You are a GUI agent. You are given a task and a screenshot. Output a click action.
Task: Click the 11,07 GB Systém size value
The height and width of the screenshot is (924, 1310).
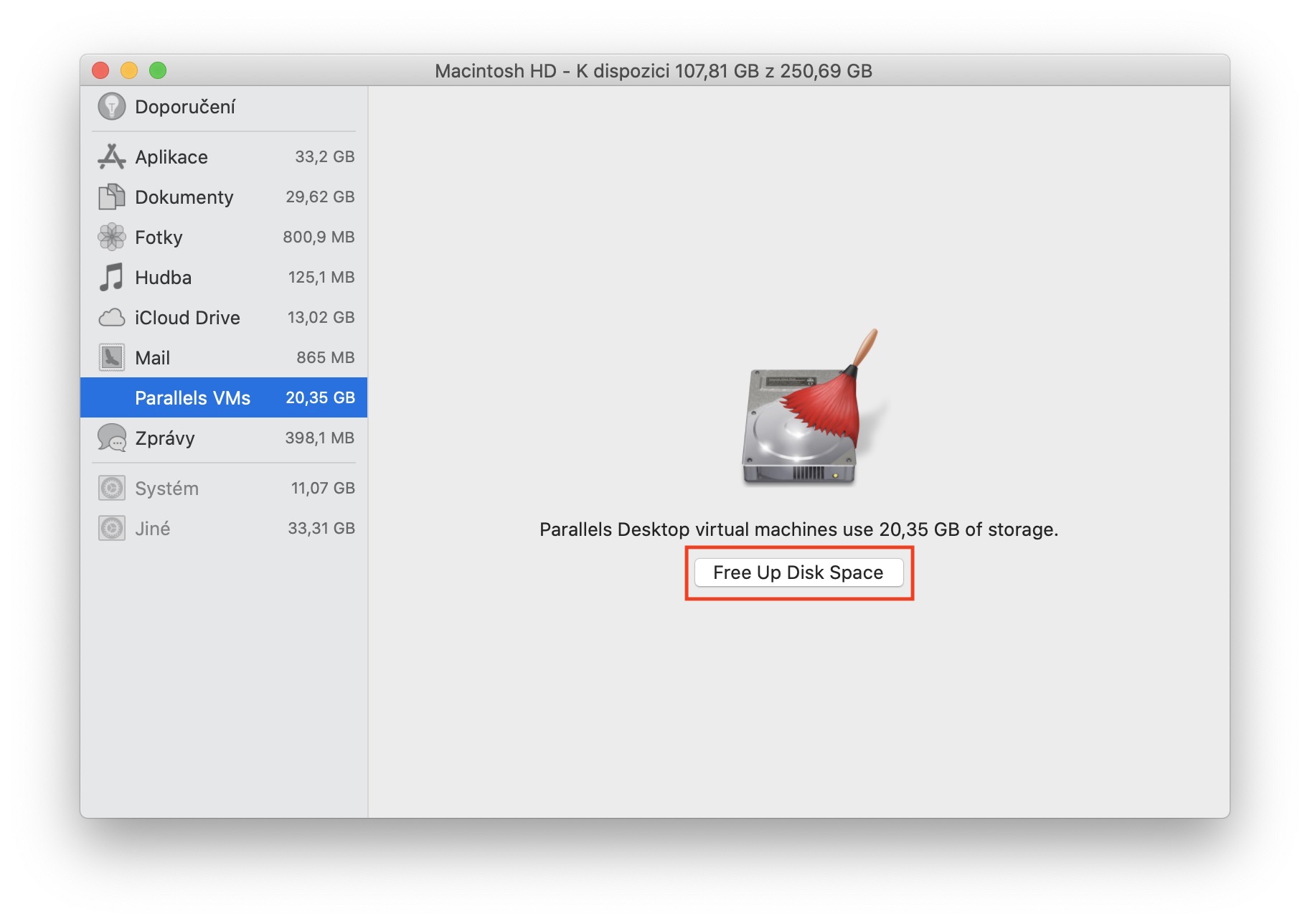coord(323,488)
